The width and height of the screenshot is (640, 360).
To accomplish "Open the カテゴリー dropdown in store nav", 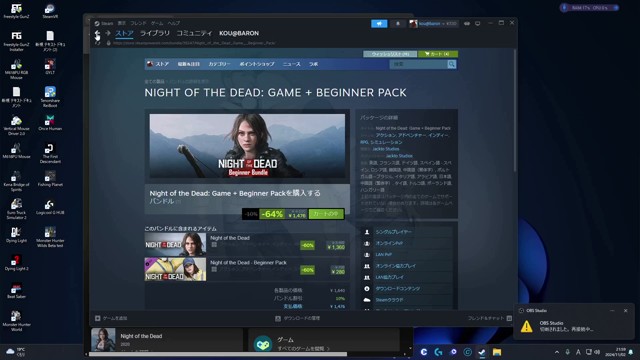I will click(219, 64).
